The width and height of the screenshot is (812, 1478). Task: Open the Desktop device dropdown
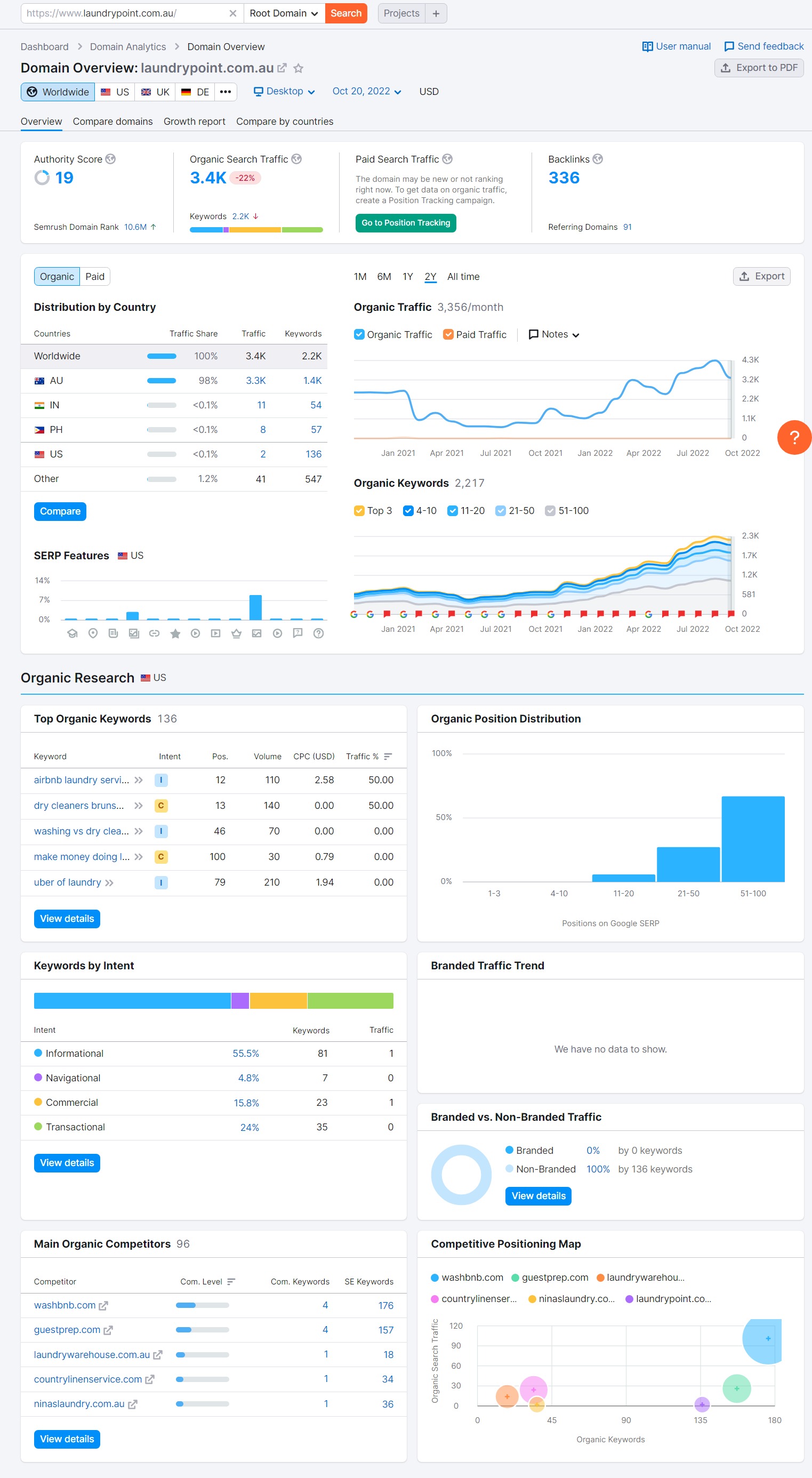click(x=284, y=91)
